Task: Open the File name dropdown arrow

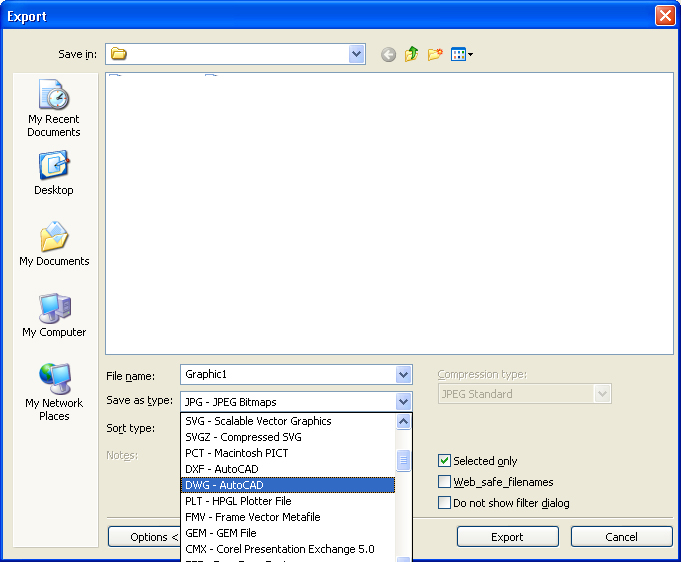Action: 404,375
